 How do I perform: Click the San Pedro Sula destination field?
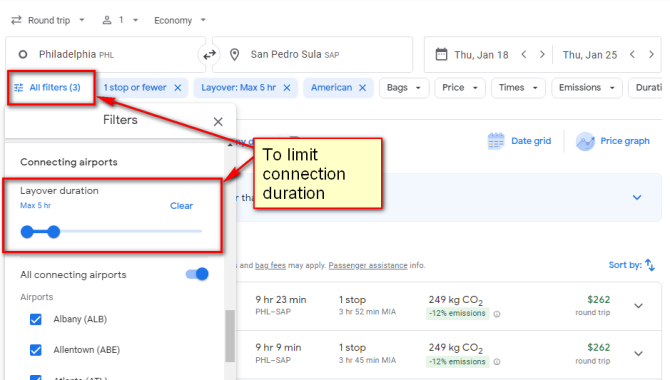312,54
